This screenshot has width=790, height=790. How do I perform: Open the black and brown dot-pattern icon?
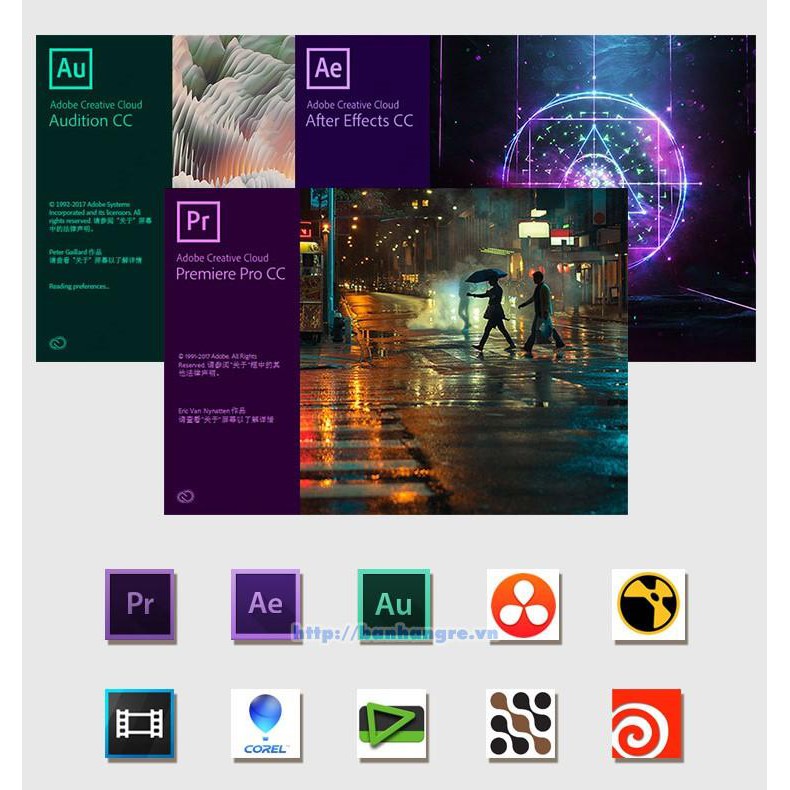click(x=522, y=723)
